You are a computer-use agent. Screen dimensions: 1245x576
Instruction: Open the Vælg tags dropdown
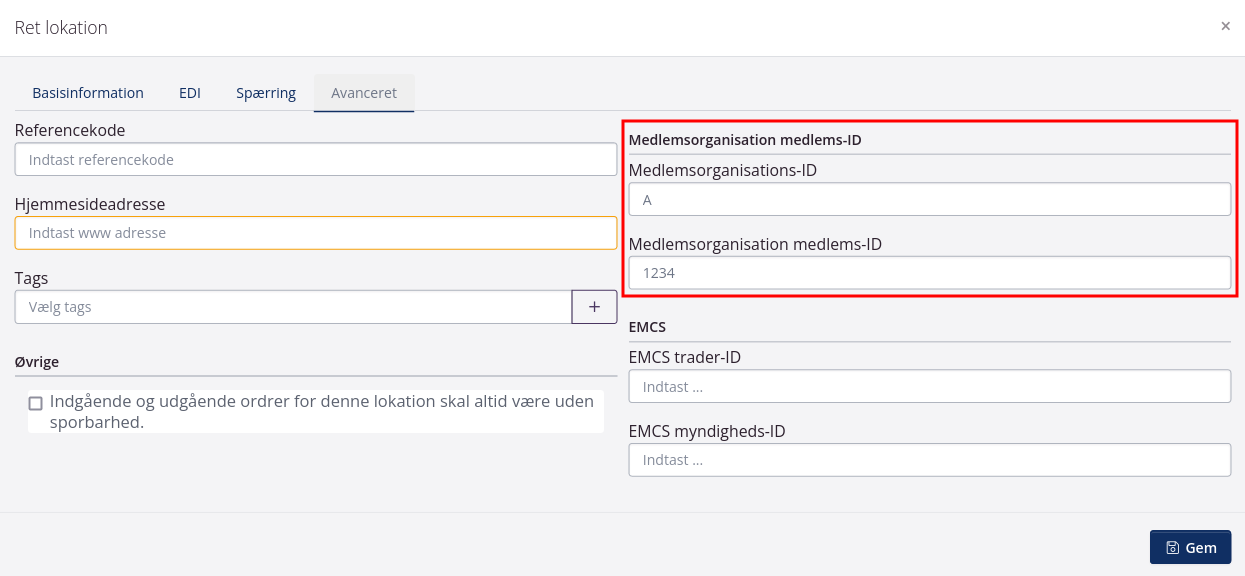pos(292,307)
